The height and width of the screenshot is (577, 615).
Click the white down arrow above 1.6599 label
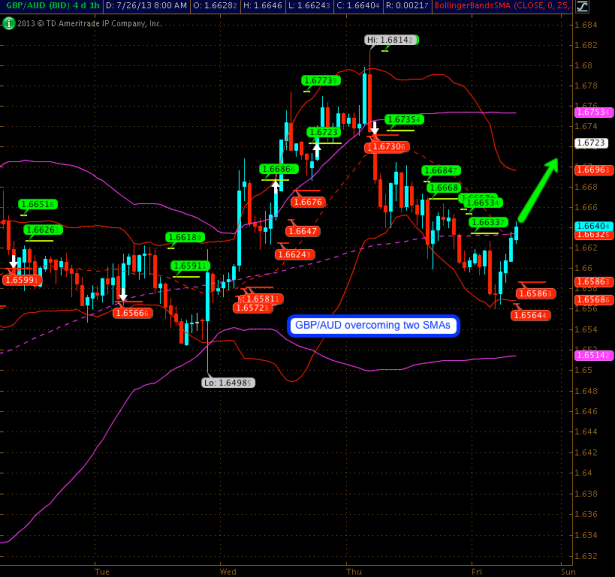(x=13, y=262)
